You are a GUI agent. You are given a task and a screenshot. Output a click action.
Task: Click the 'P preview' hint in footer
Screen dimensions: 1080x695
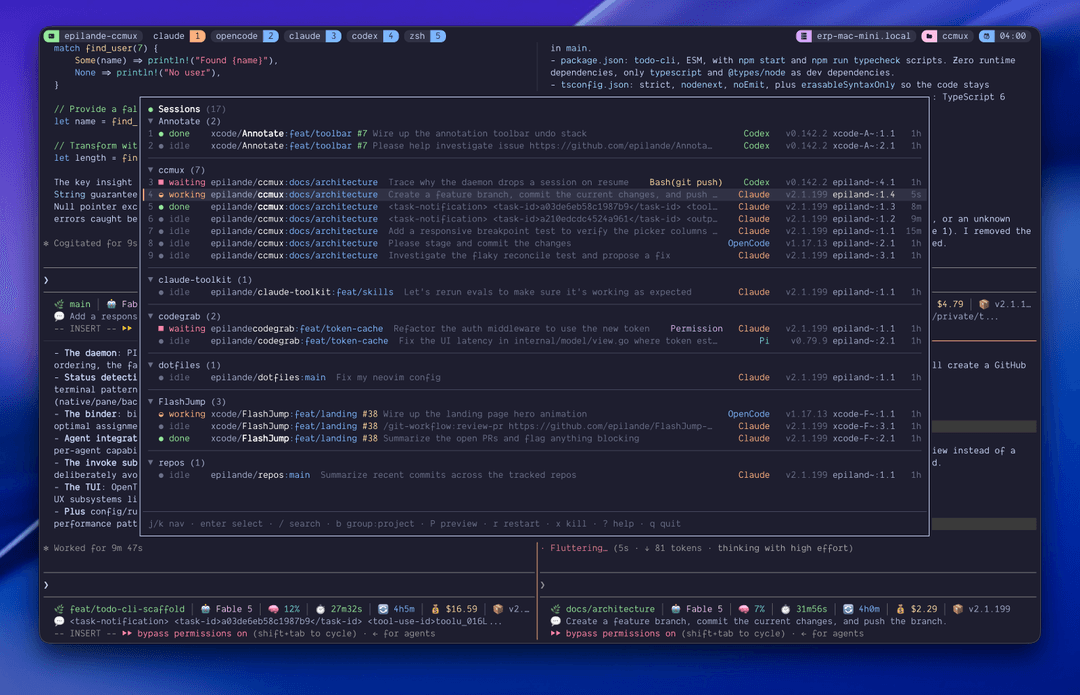453,523
